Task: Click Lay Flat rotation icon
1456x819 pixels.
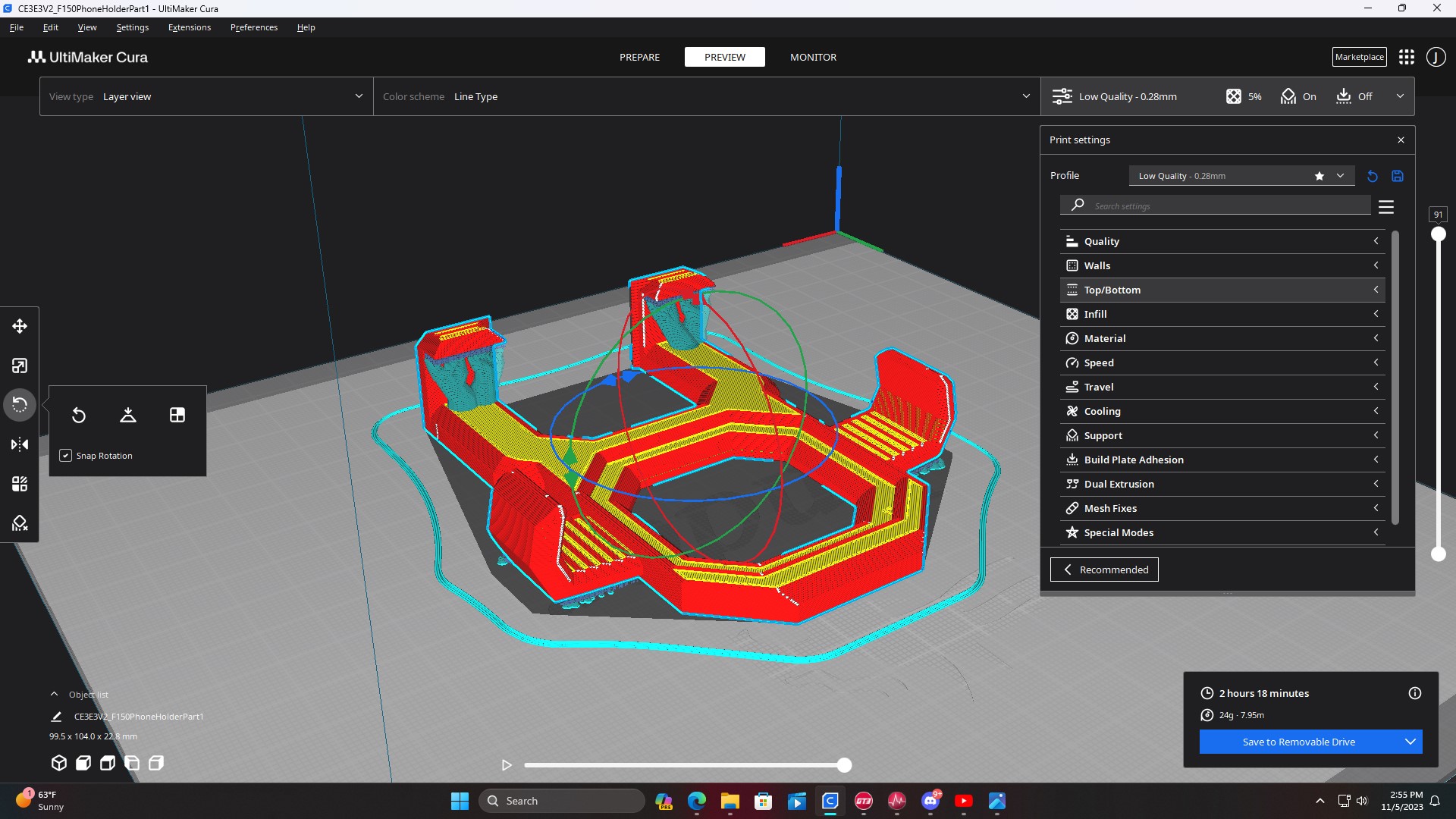Action: tap(128, 415)
